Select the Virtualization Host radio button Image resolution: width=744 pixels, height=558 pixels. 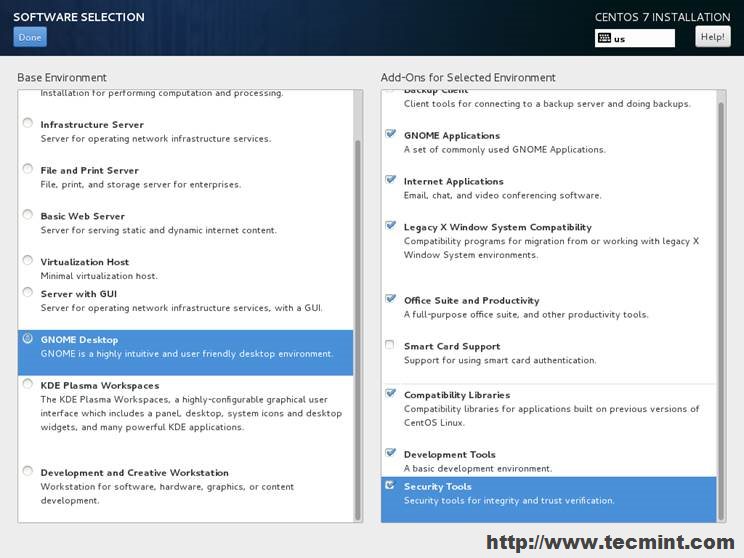28,260
